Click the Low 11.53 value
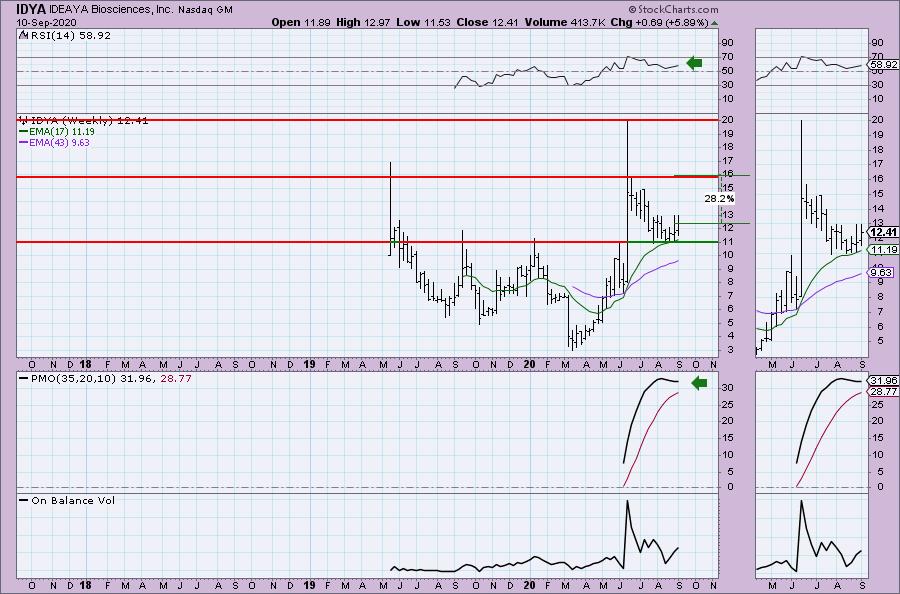The height and width of the screenshot is (594, 900). [x=424, y=22]
